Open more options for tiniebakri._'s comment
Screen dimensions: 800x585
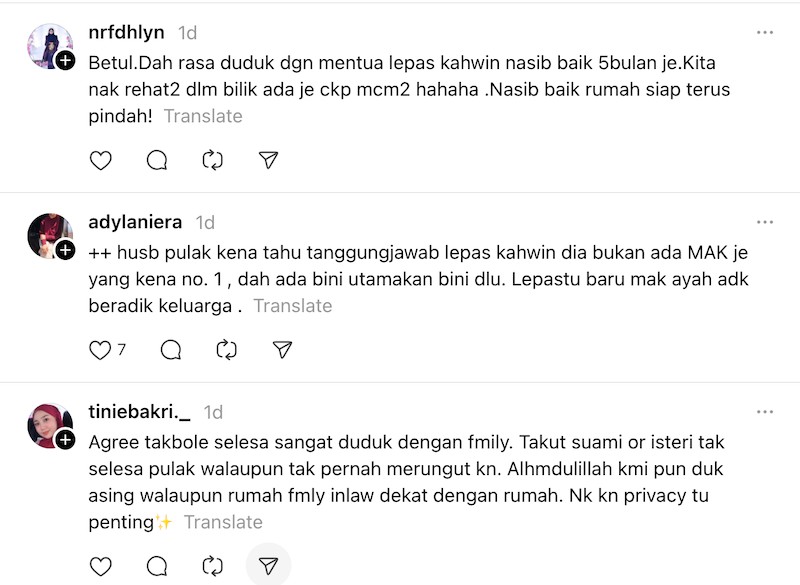765,412
